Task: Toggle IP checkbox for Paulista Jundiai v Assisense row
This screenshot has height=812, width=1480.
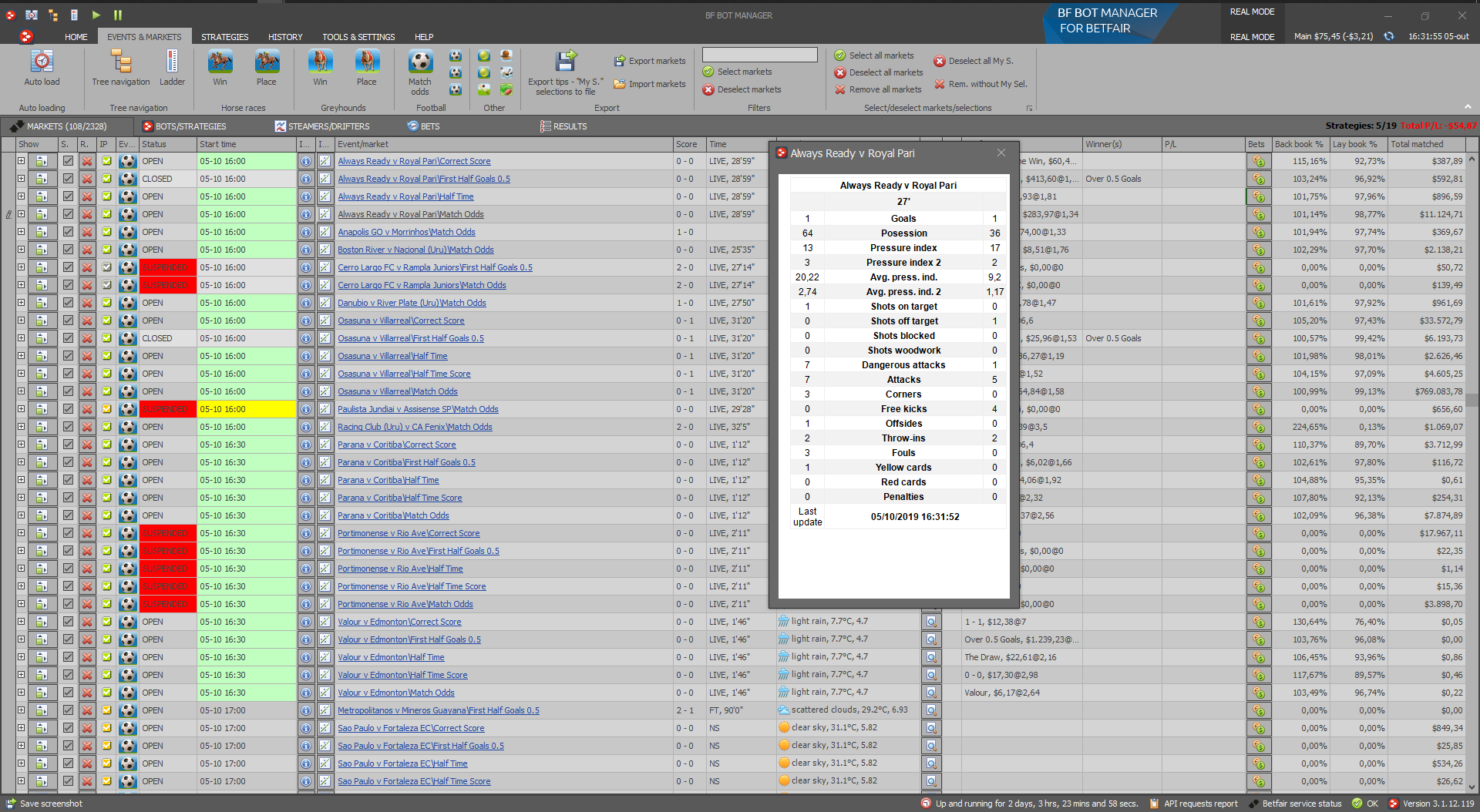Action: [106, 409]
